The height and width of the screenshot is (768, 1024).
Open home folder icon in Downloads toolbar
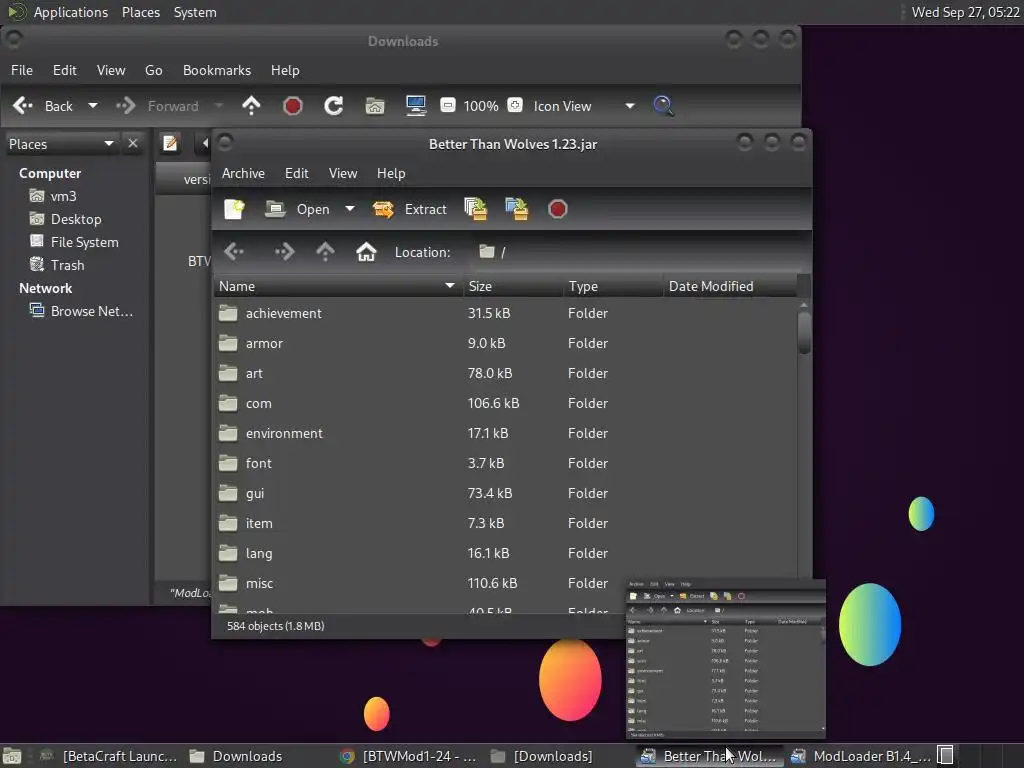pos(375,106)
